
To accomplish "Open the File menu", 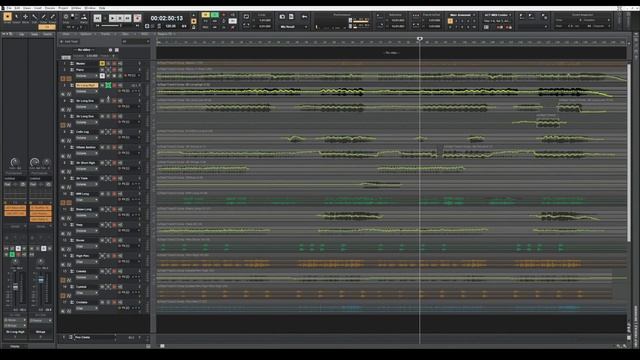I will click(x=9, y=8).
